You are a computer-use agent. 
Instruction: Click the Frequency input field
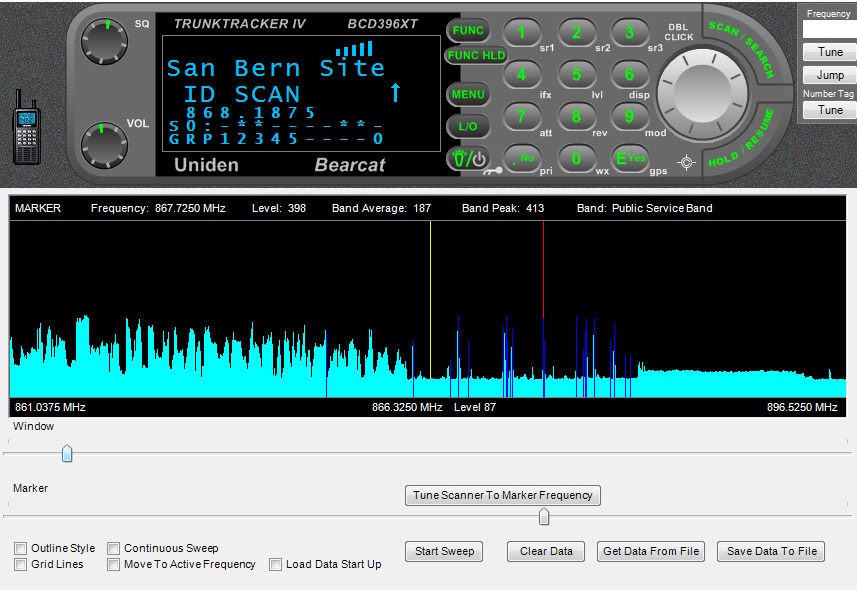click(x=830, y=30)
